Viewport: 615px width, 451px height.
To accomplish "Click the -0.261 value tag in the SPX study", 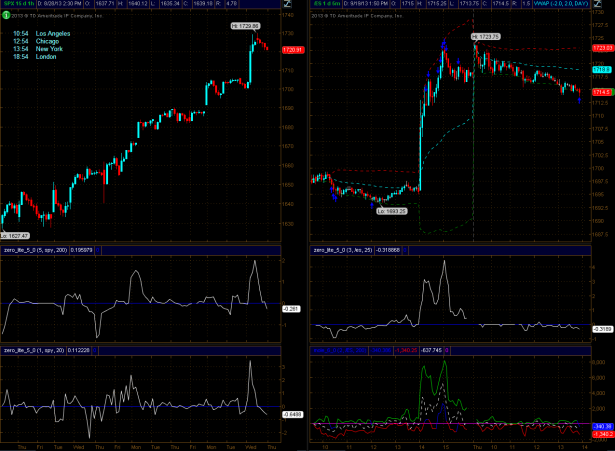I will click(x=290, y=309).
